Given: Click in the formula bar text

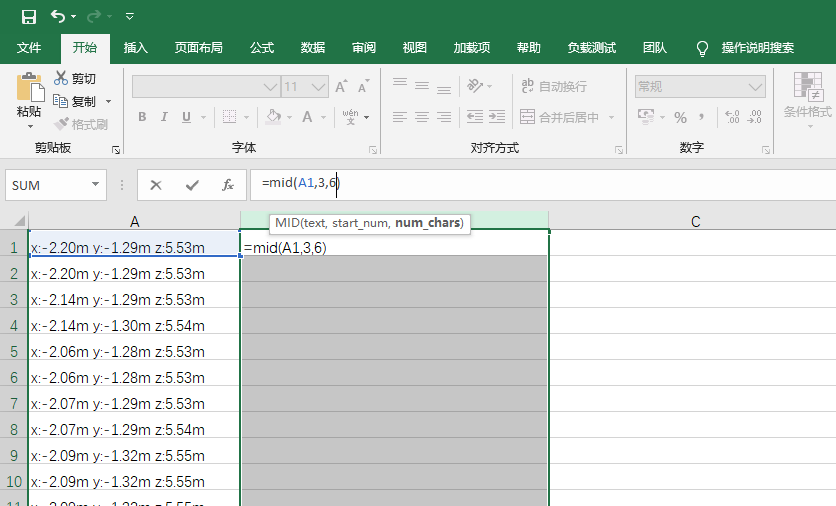Looking at the screenshot, I should (x=301, y=183).
